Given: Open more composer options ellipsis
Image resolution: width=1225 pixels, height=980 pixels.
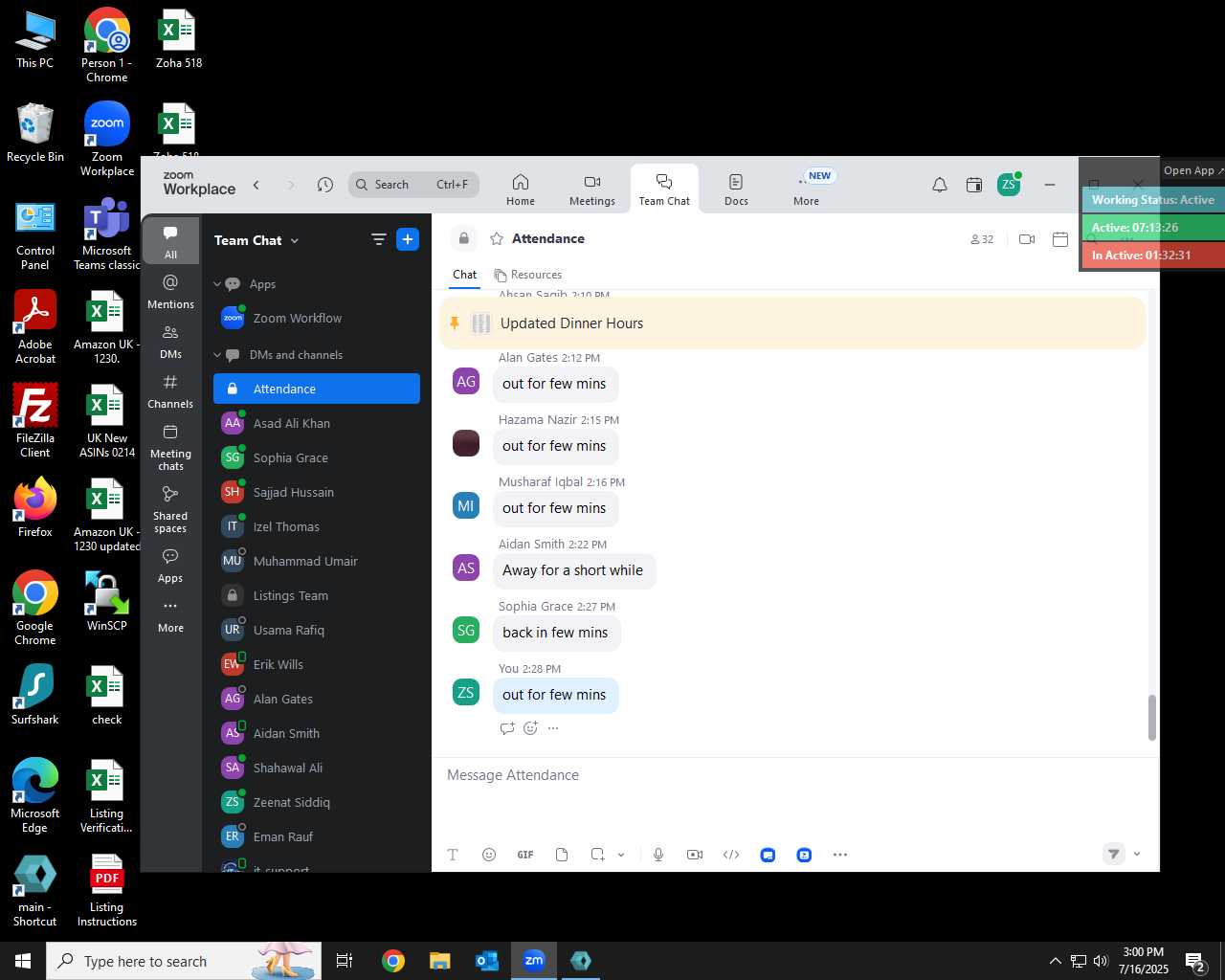Looking at the screenshot, I should (840, 855).
